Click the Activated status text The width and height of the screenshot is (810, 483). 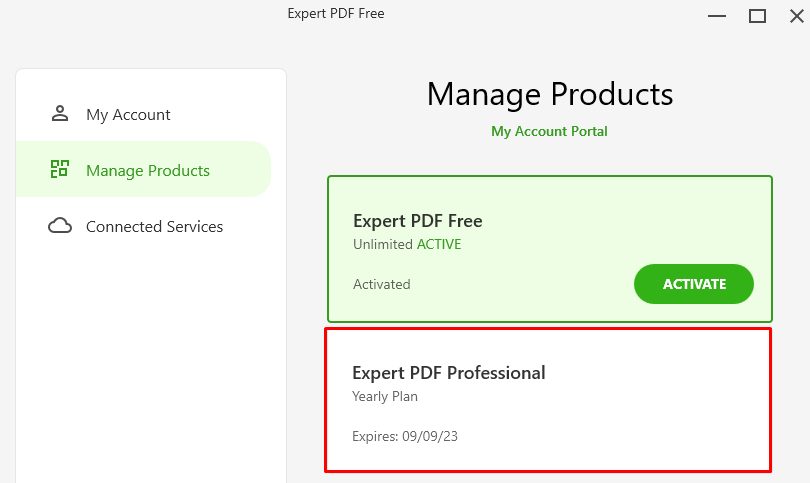pos(382,284)
